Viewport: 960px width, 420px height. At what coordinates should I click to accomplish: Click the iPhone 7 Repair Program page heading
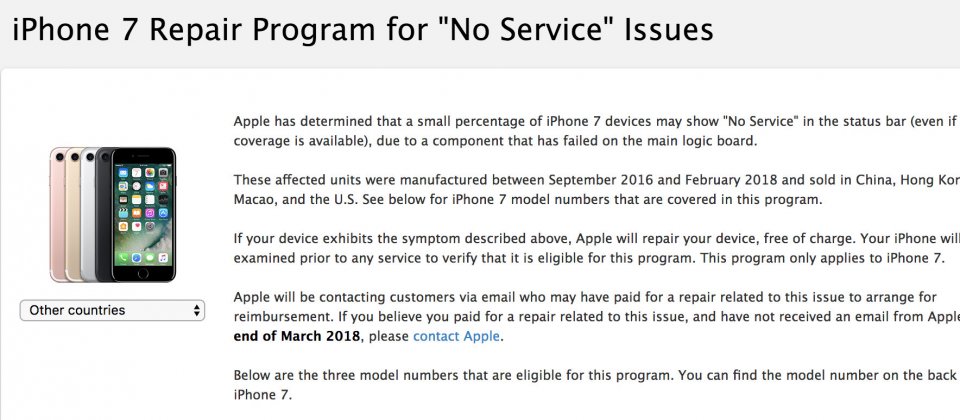(362, 29)
